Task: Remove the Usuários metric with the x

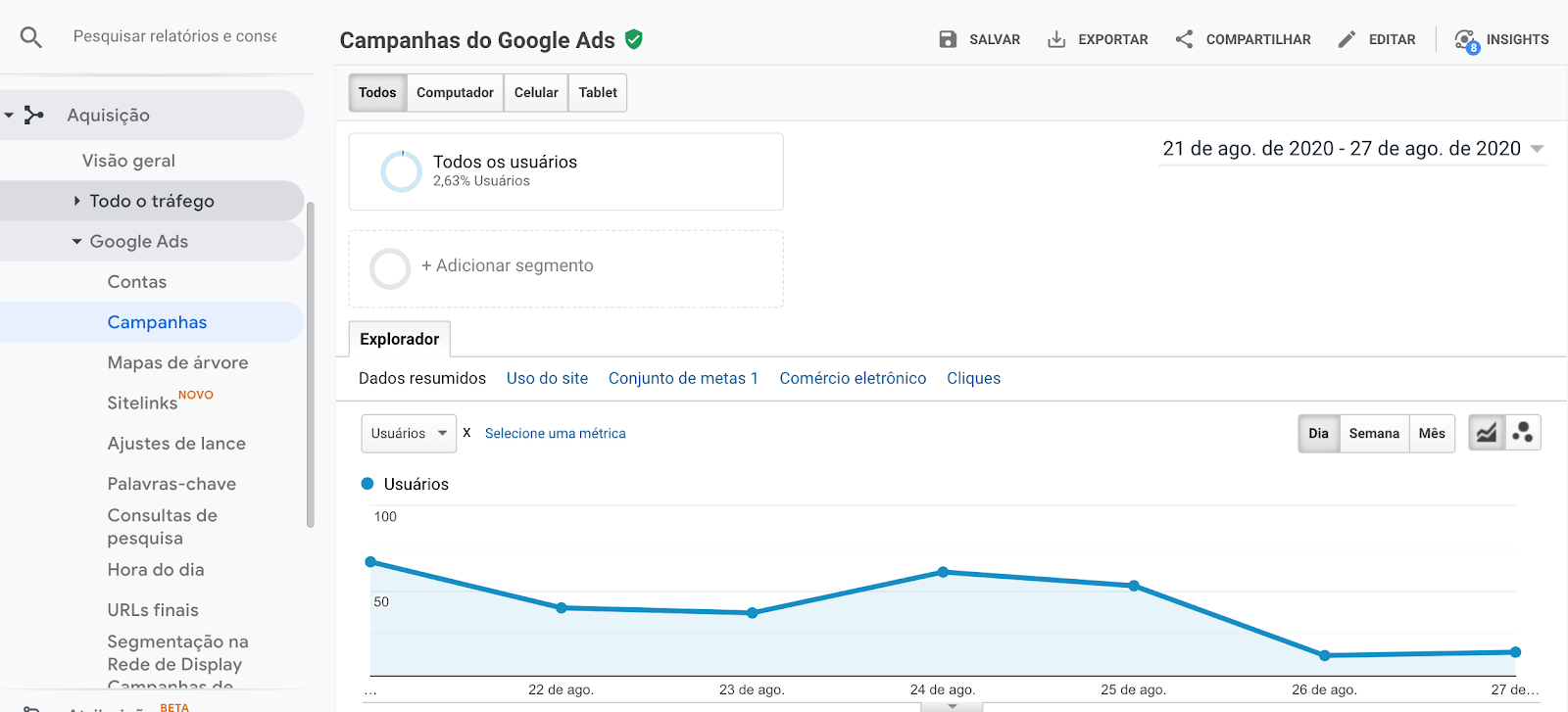Action: tap(466, 432)
